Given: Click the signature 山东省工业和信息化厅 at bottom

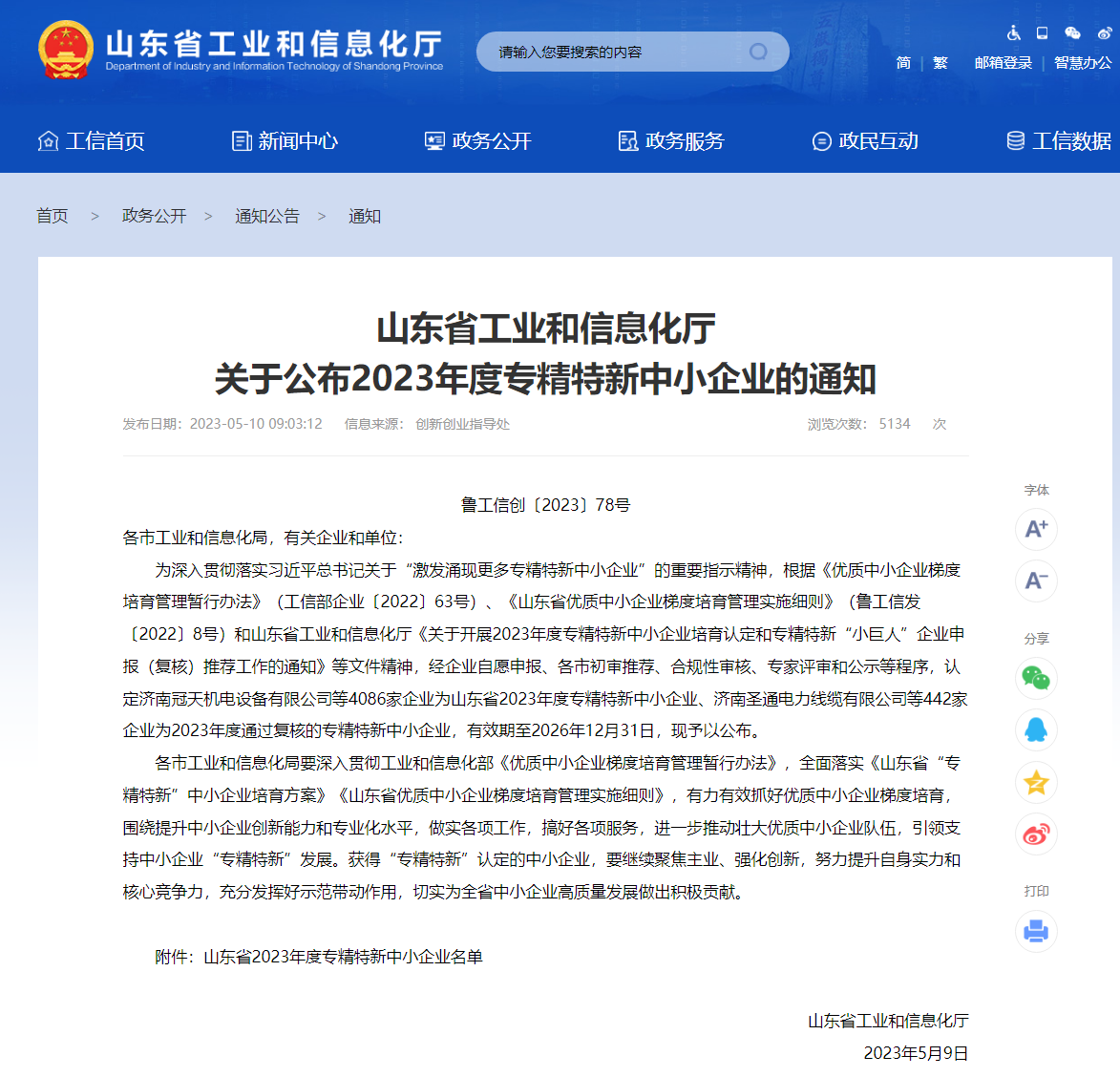Looking at the screenshot, I should click(888, 1021).
